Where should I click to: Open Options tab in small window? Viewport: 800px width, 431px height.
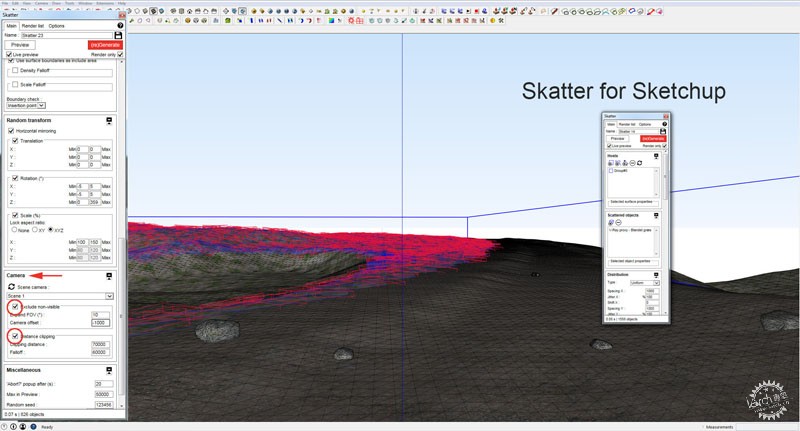645,124
